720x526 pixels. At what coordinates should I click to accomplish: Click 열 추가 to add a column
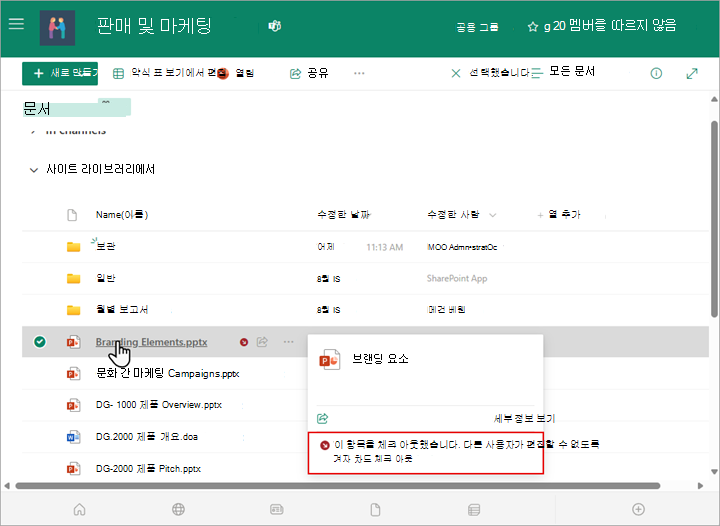click(559, 214)
